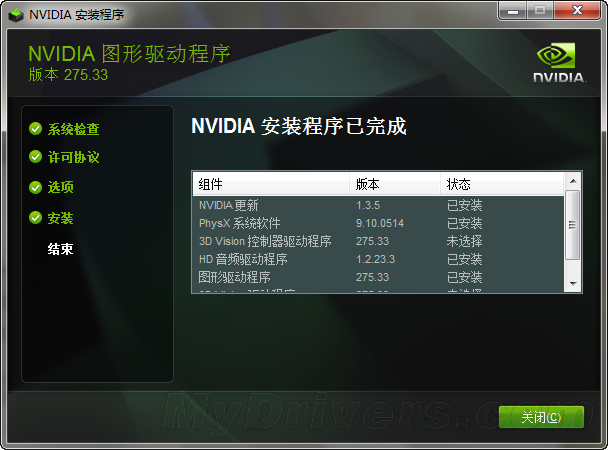
Task: Click version 1.3.5 cell
Action: click(x=368, y=205)
